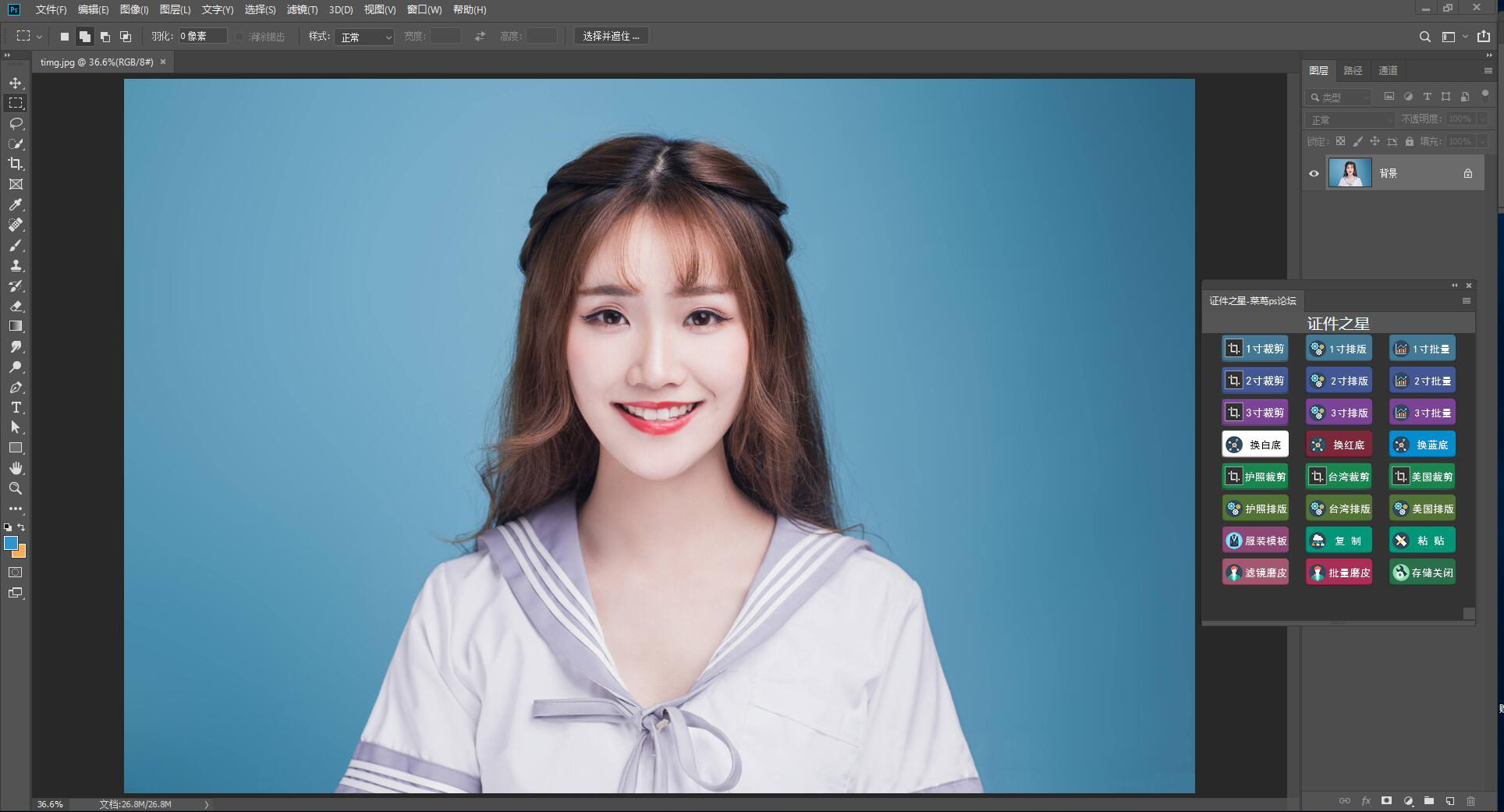Select the Lasso tool
This screenshot has width=1504, height=812.
point(16,123)
